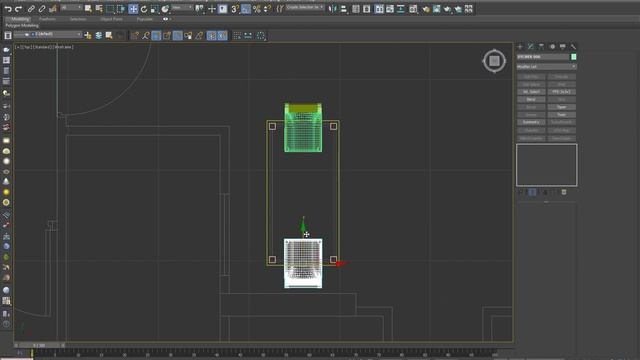Viewport: 640px width, 360px height.
Task: Toggle the ribbon display button
Action: click(x=379, y=9)
